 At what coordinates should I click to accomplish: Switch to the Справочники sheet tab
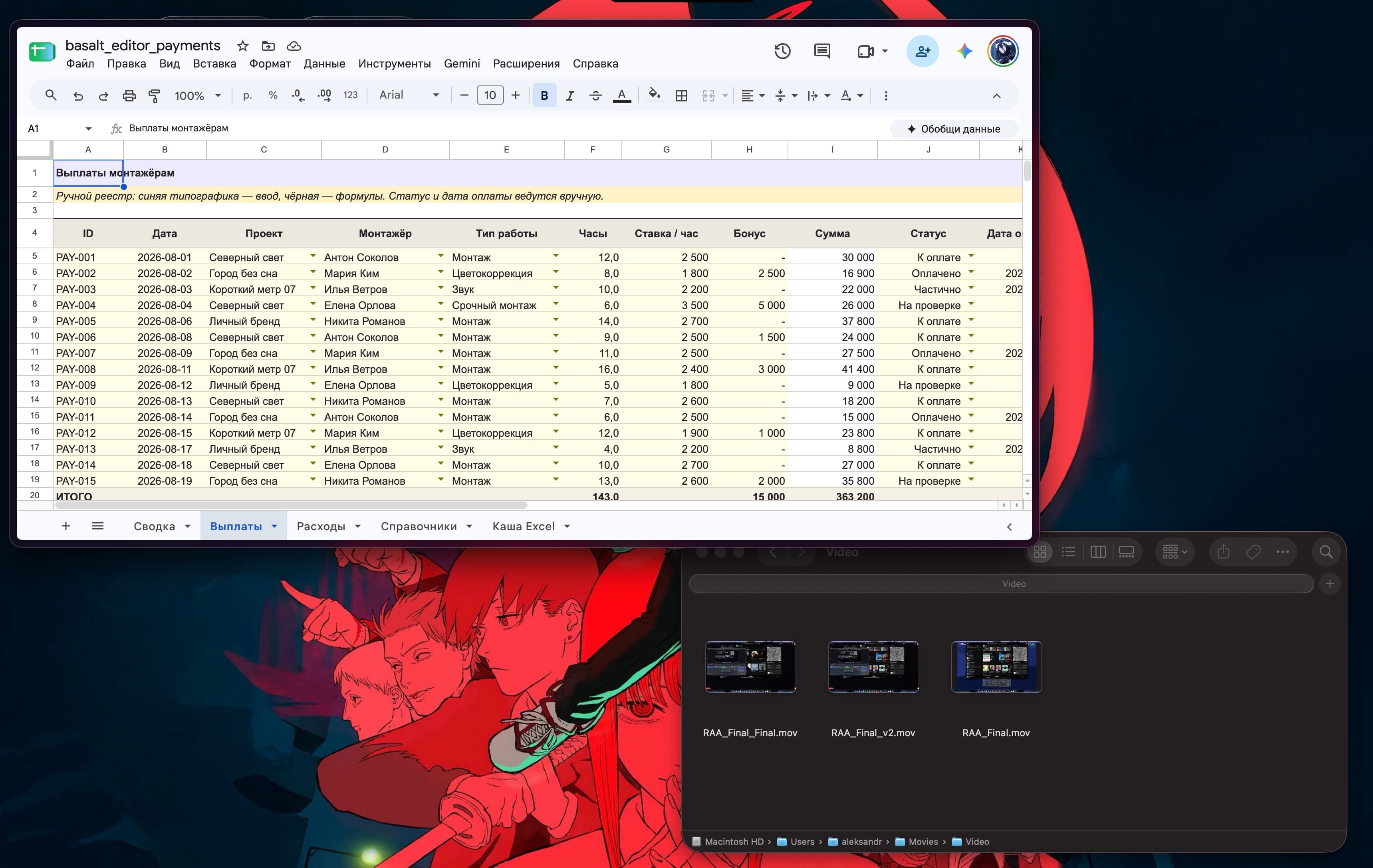point(419,526)
